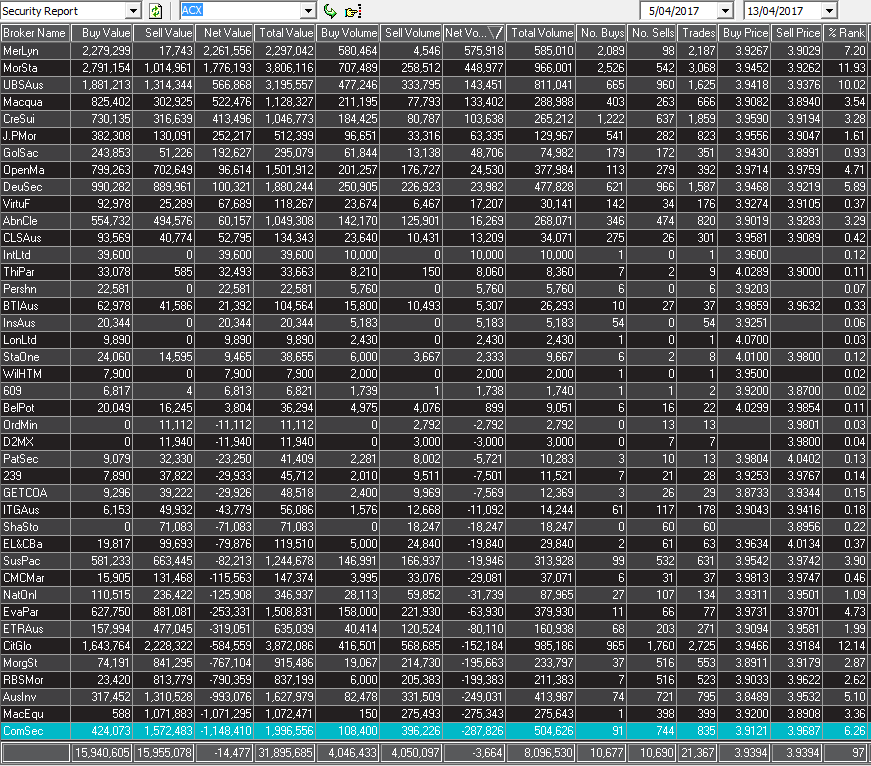Sort by Total Value column header
The image size is (871, 766).
coord(286,33)
